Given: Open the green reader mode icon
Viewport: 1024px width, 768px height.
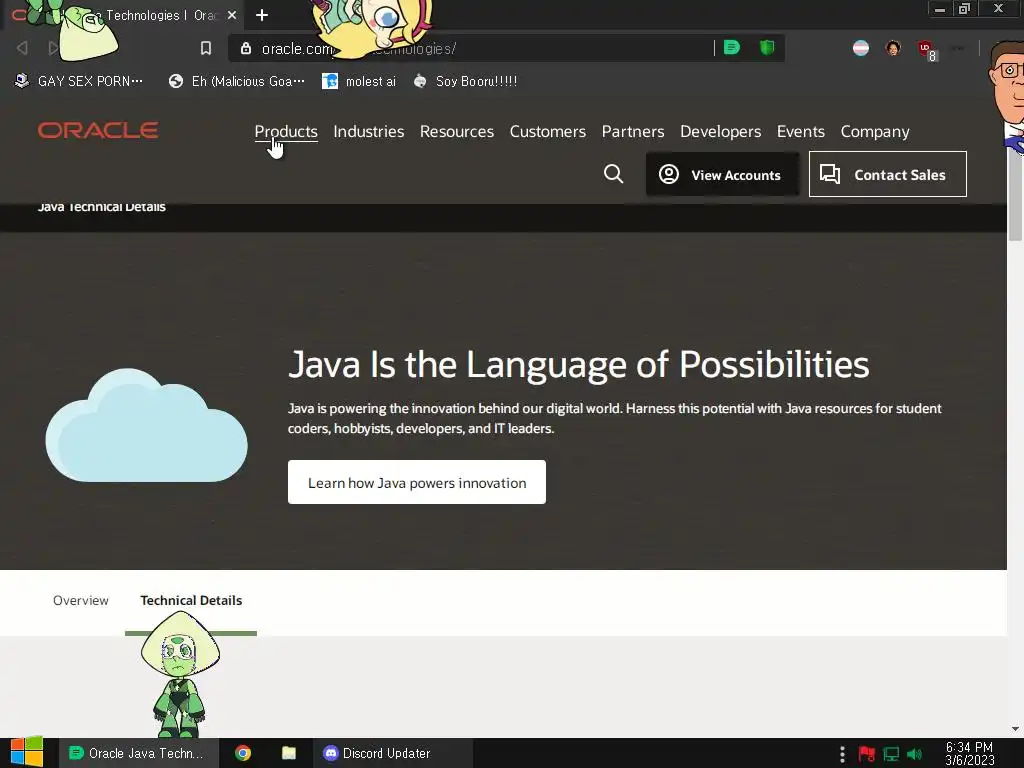Looking at the screenshot, I should tap(732, 48).
